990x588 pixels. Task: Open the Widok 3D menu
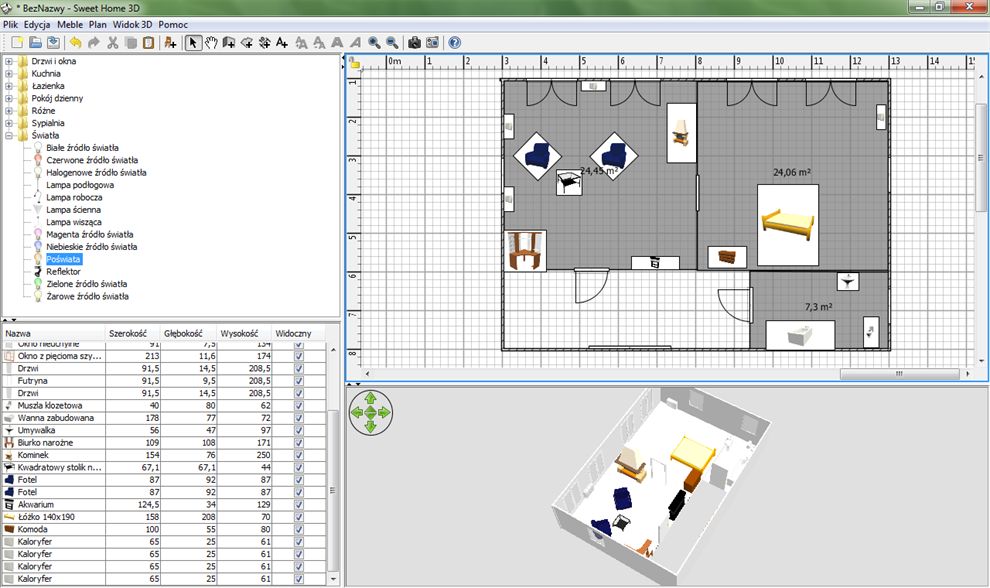tap(133, 24)
